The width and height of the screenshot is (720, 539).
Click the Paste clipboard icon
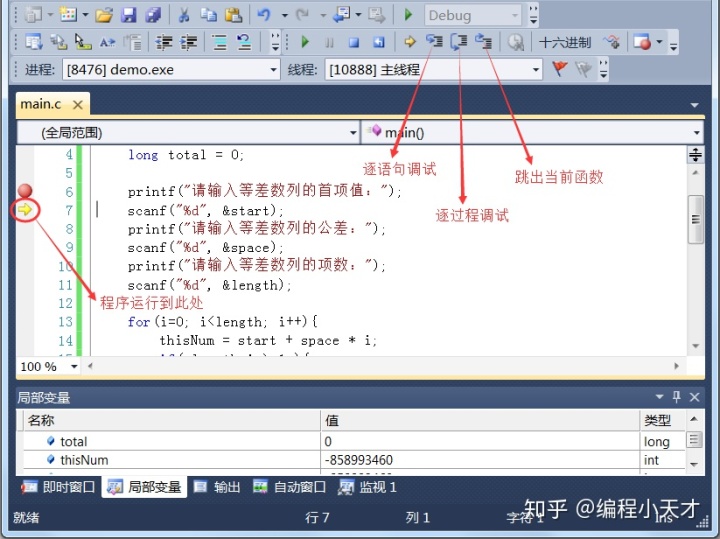click(233, 15)
